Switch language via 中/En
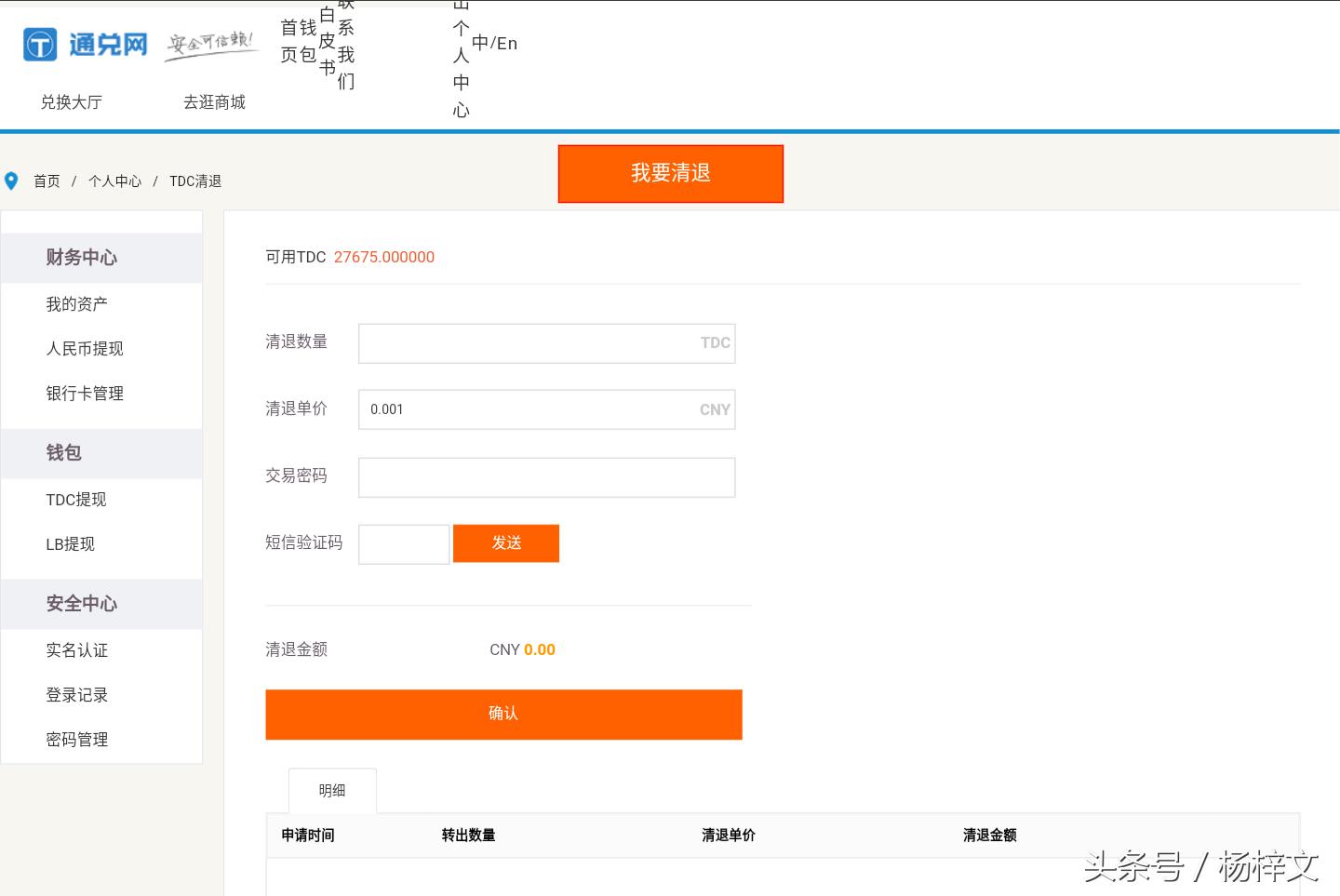1340x896 pixels. [x=494, y=43]
